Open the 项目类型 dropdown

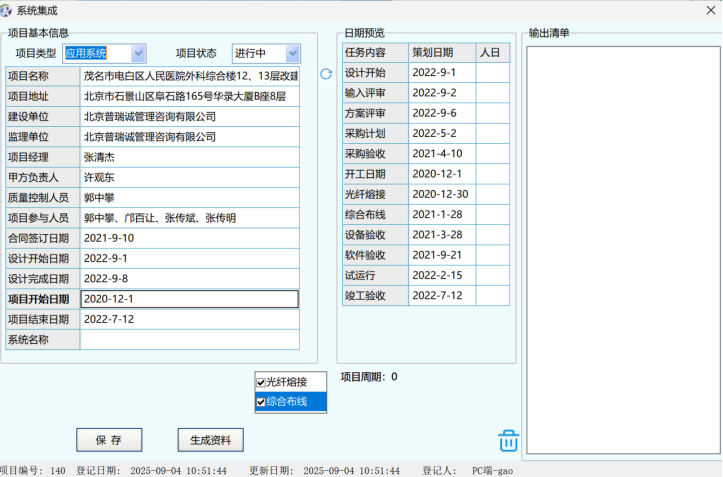[138, 53]
